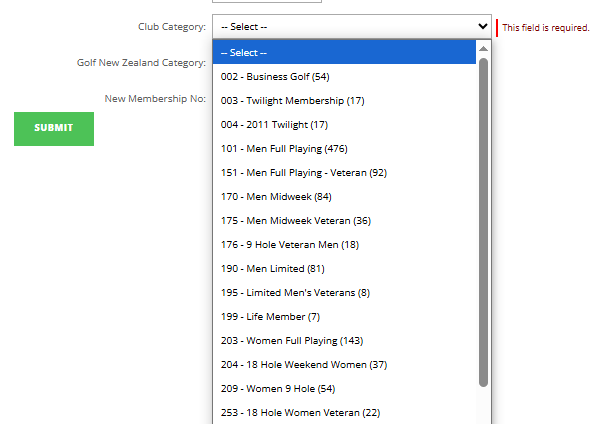Click the dropdown list scrollbar thumb
Image resolution: width=613 pixels, height=424 pixels.
click(x=484, y=220)
